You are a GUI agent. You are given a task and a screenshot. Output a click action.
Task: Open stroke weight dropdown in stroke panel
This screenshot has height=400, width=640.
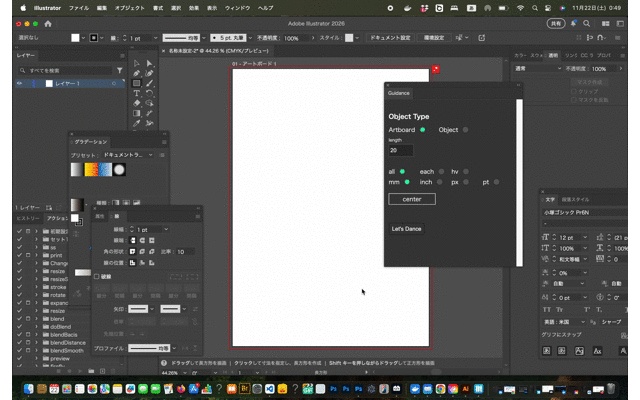(166, 229)
